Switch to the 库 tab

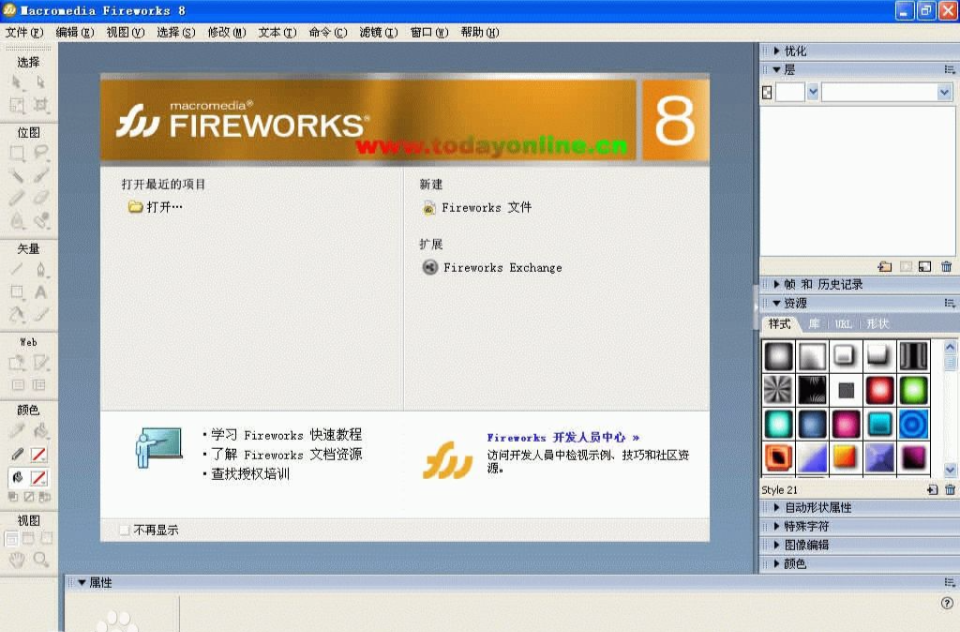(814, 324)
